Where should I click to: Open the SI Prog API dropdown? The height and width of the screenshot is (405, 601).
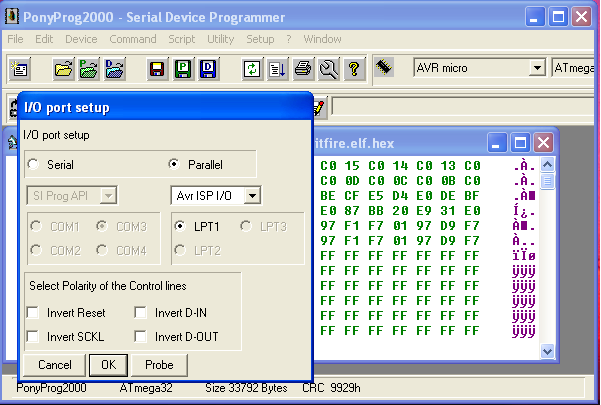click(x=108, y=196)
